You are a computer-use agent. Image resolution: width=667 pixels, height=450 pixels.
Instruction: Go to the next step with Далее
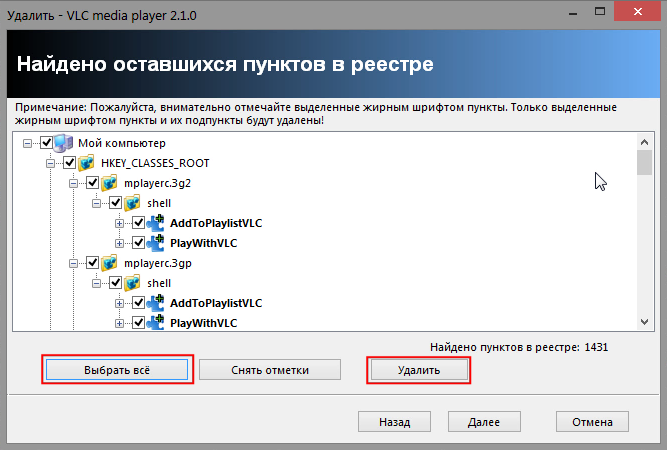(x=483, y=422)
